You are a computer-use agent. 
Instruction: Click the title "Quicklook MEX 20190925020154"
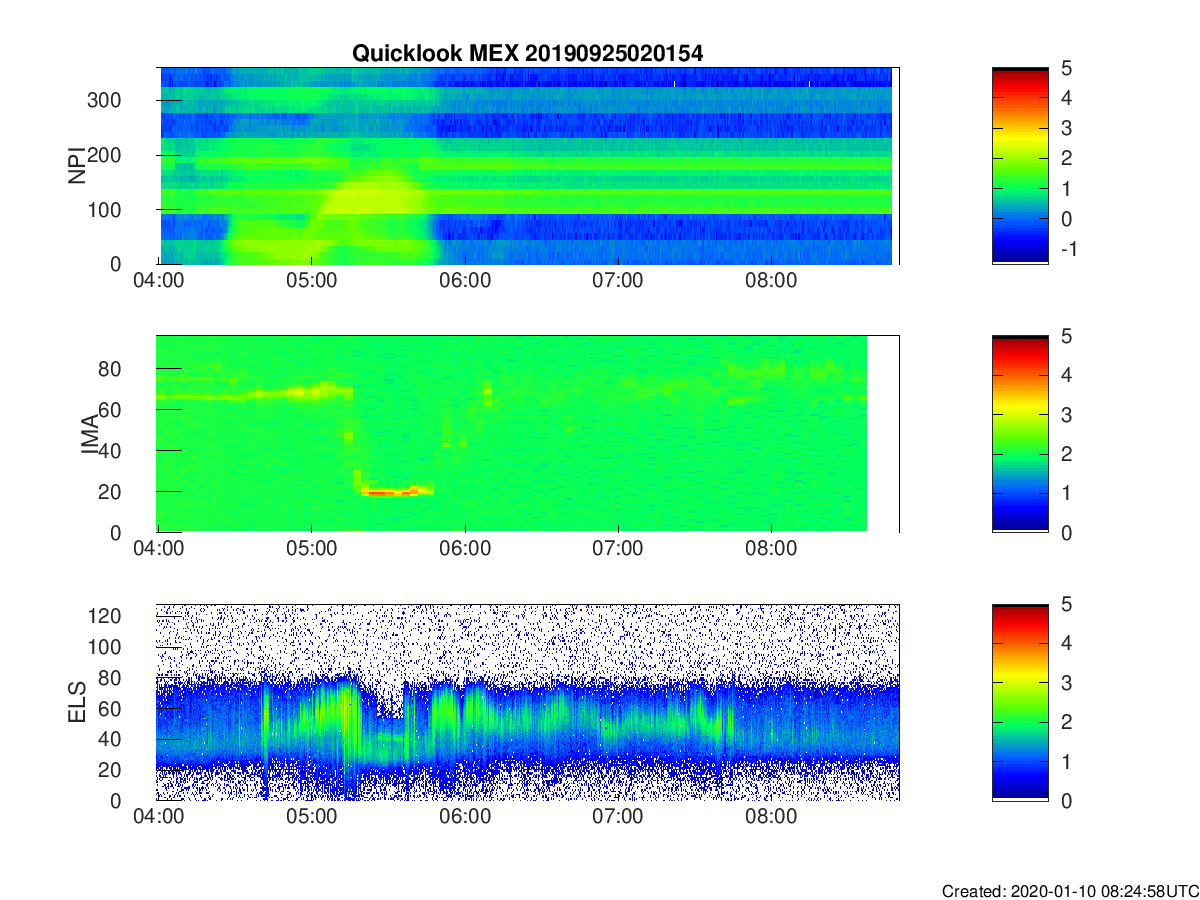coord(527,54)
